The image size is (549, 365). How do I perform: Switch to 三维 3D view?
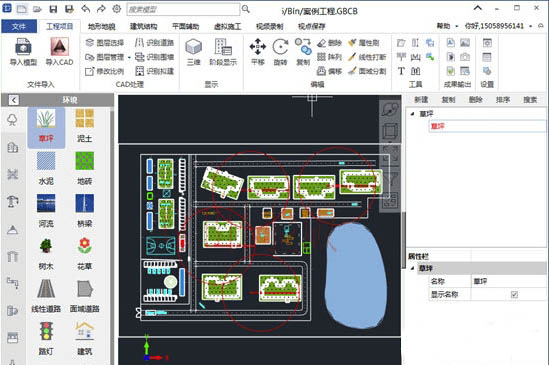pyautogui.click(x=194, y=52)
